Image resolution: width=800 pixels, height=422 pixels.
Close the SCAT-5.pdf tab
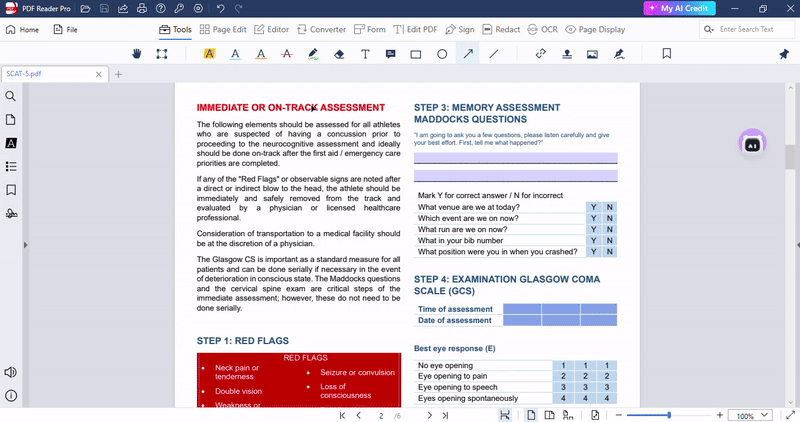pos(98,75)
